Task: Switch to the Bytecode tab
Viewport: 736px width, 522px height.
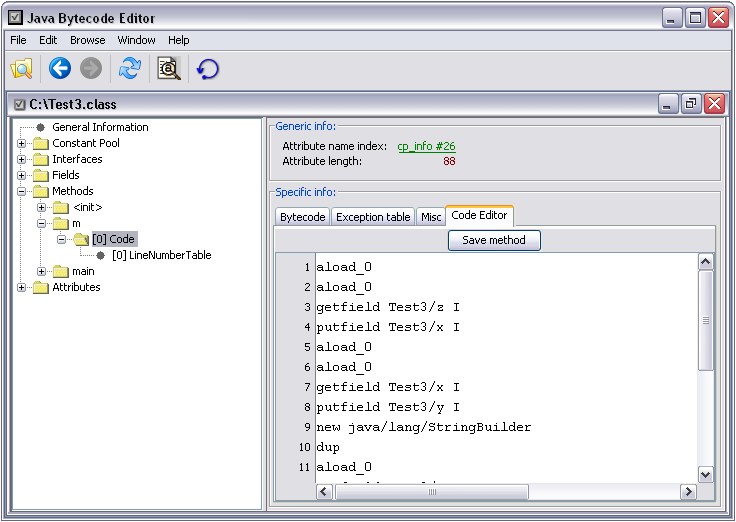Action: click(303, 217)
